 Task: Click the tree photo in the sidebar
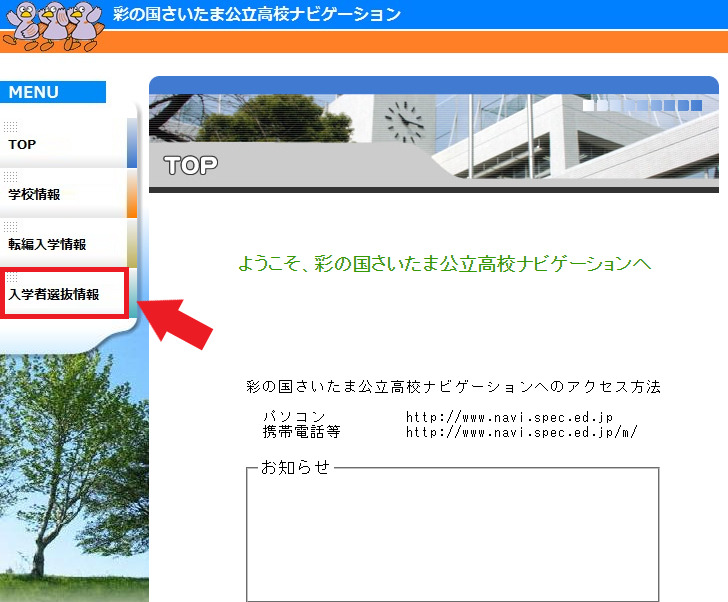pyautogui.click(x=74, y=473)
